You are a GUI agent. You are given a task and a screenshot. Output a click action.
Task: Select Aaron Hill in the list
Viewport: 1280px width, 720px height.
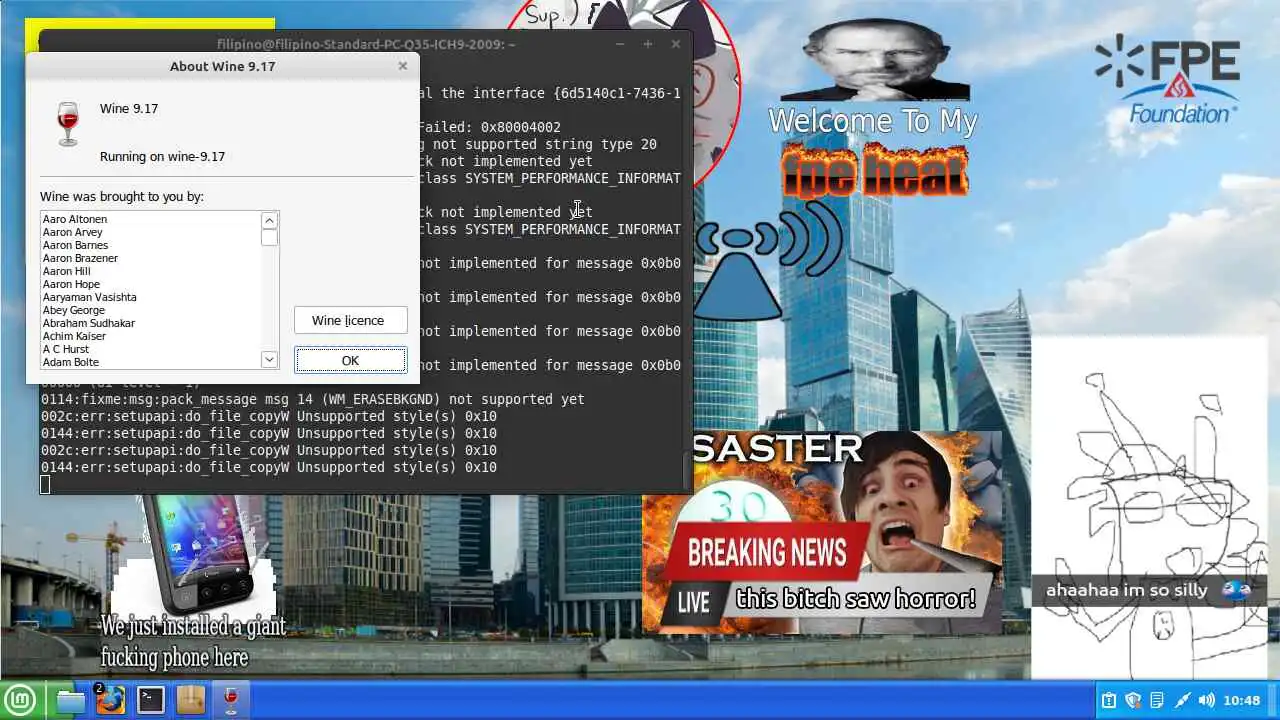tap(151, 271)
